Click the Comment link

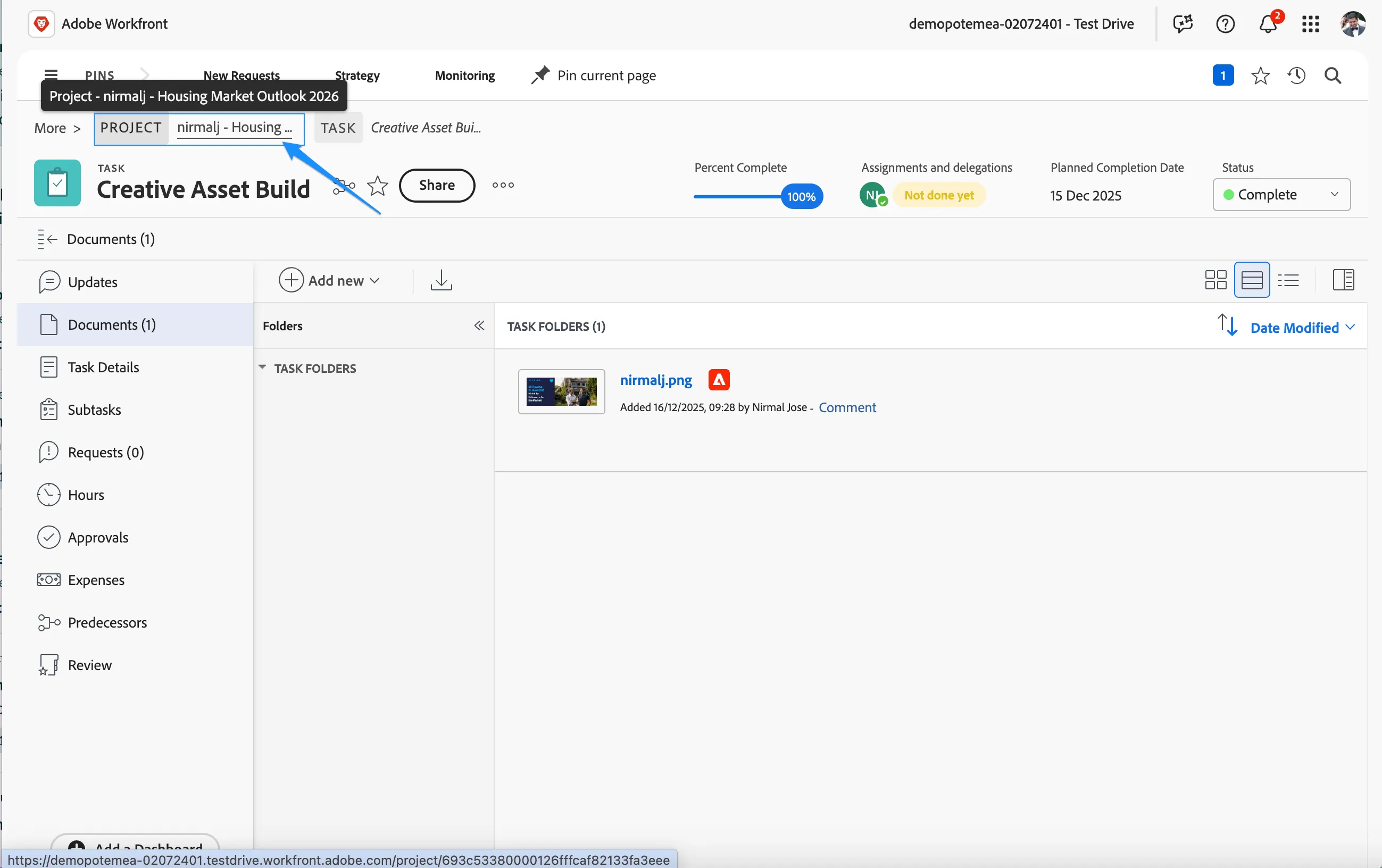click(847, 407)
